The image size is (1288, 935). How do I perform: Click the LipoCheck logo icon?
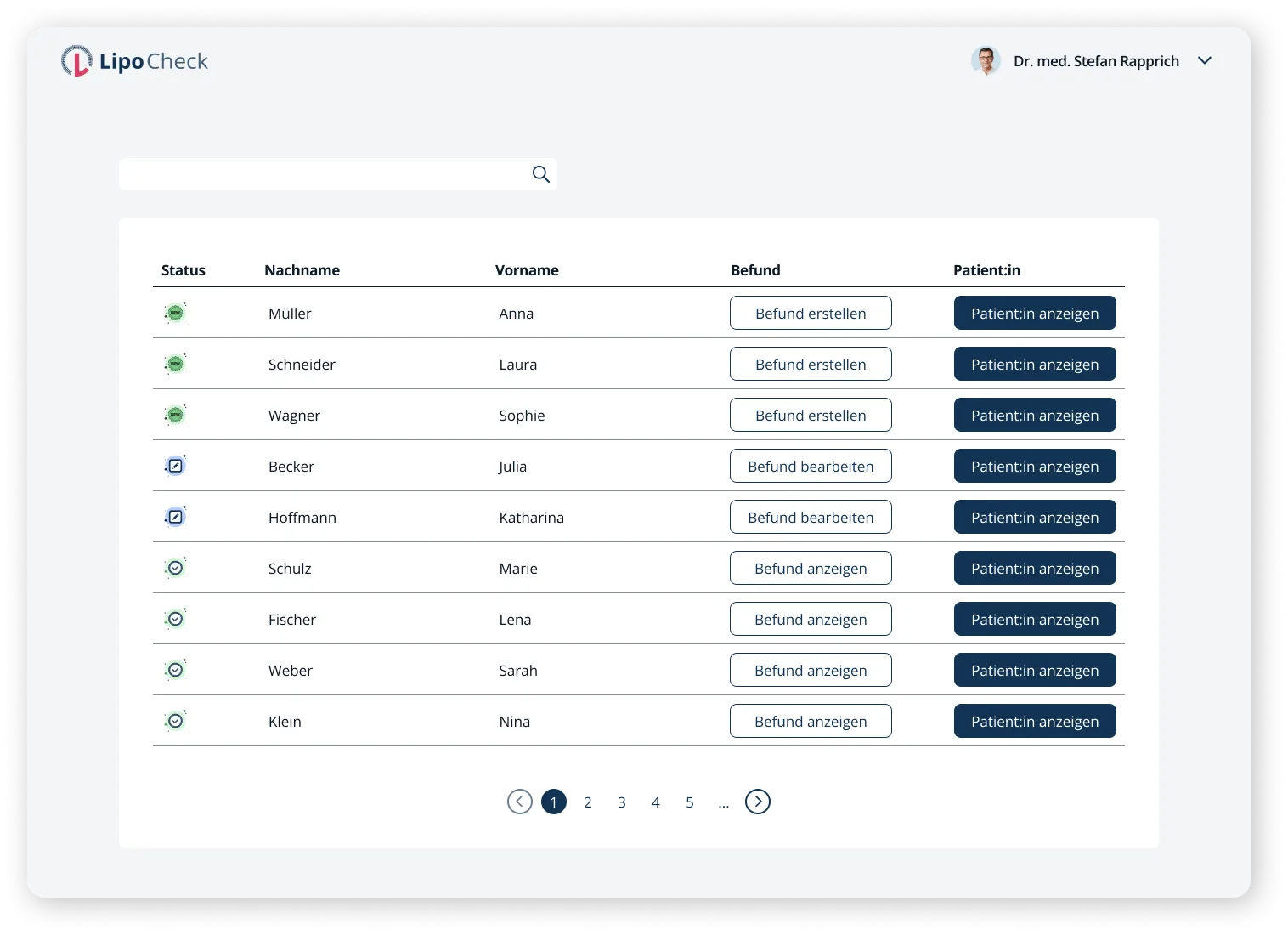(x=76, y=60)
